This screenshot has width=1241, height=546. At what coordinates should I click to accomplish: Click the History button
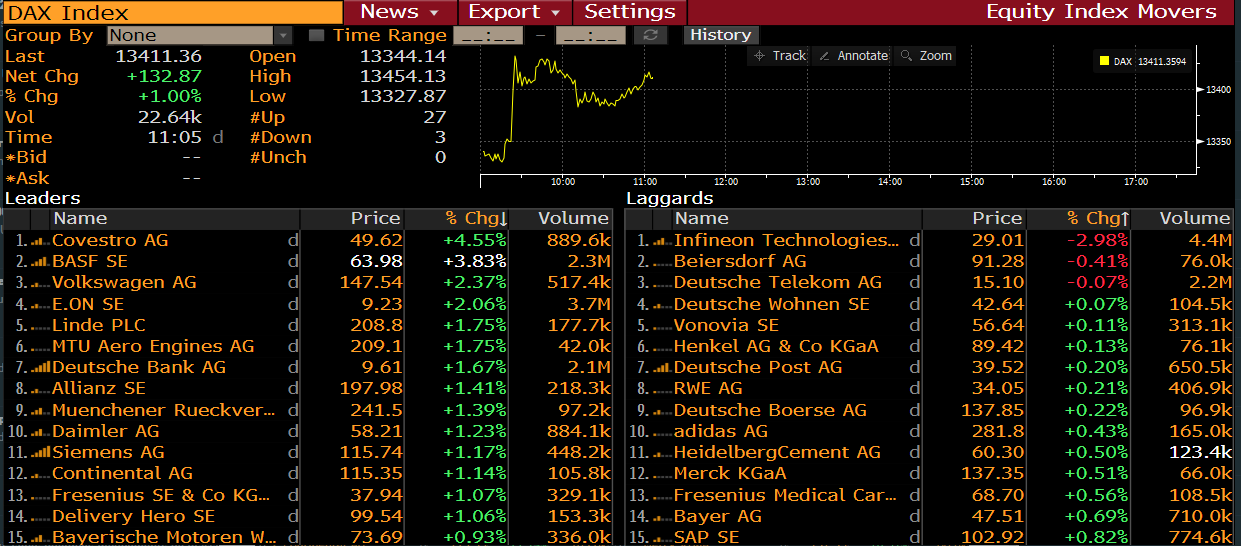coord(720,35)
